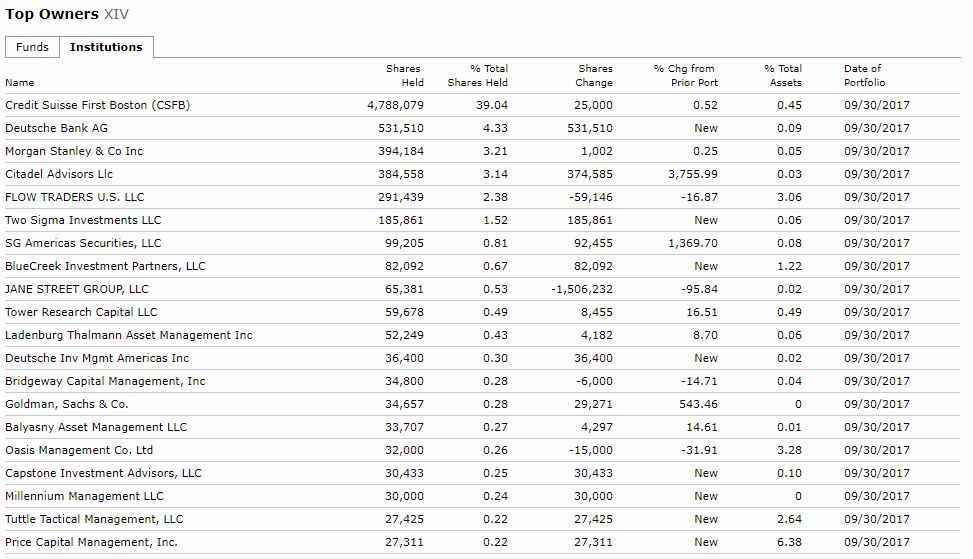Select SG Americas Securities, LLC name
The height and width of the screenshot is (559, 973).
click(x=83, y=243)
